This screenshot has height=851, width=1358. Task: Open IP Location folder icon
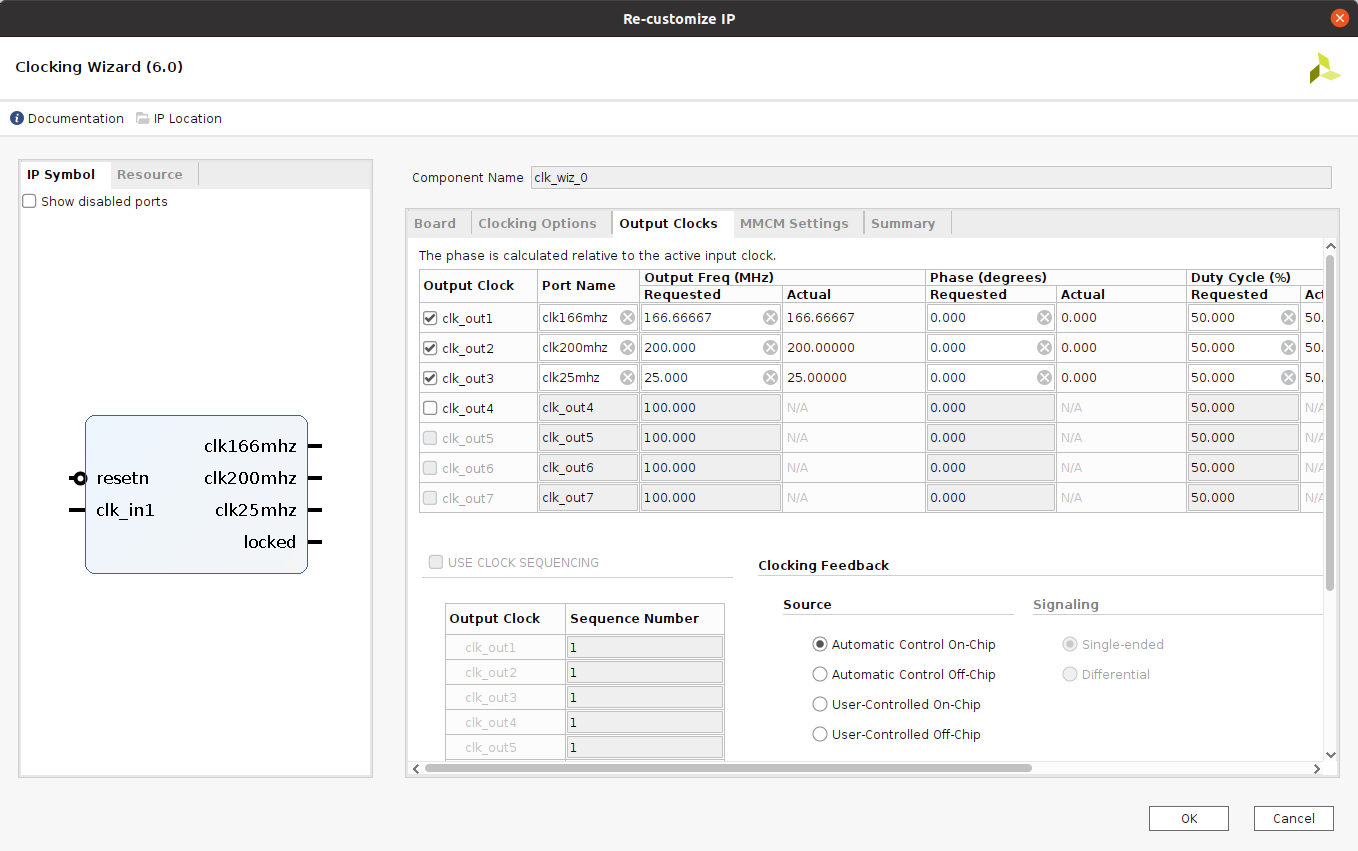click(x=143, y=118)
